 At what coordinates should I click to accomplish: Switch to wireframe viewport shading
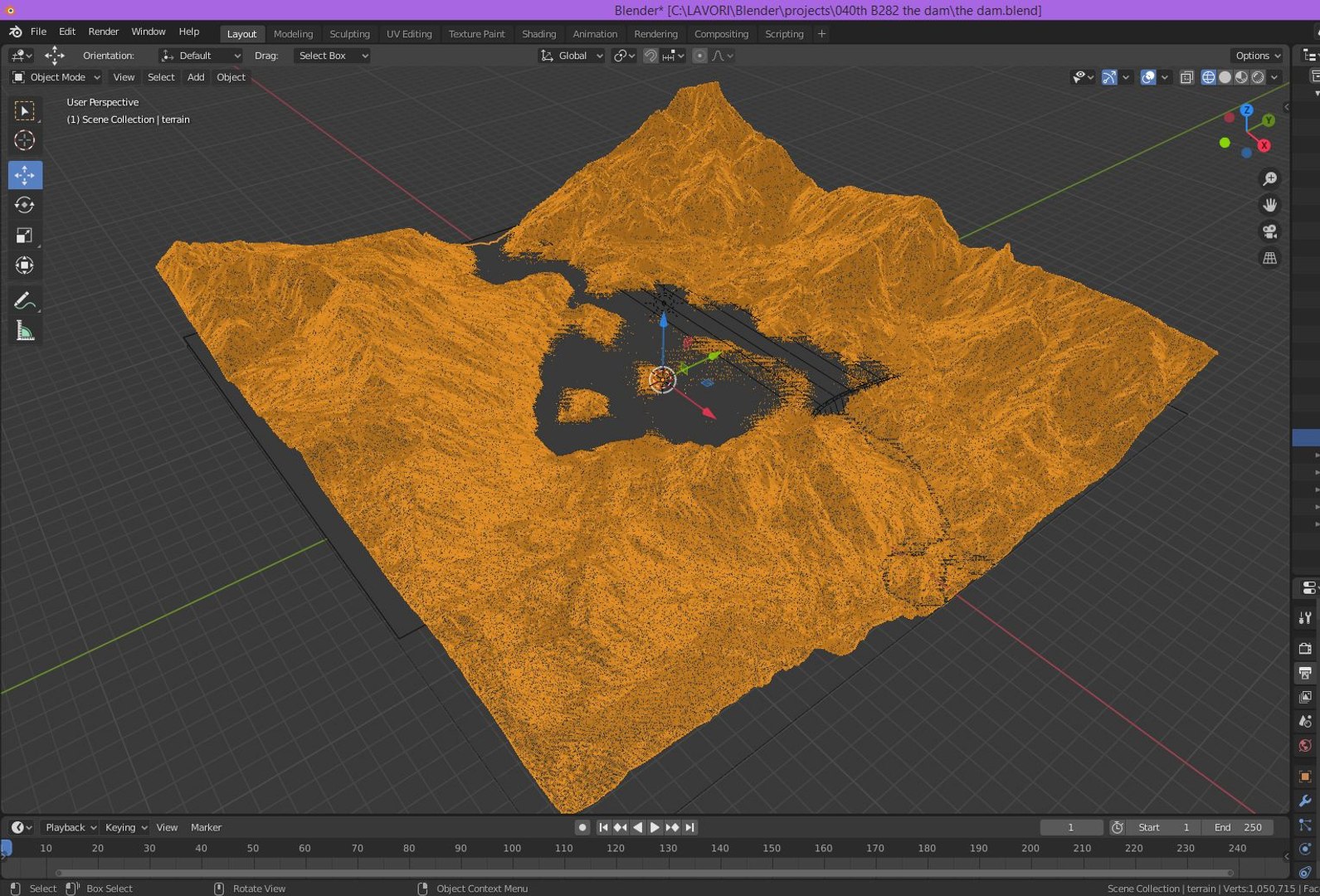point(1209,77)
